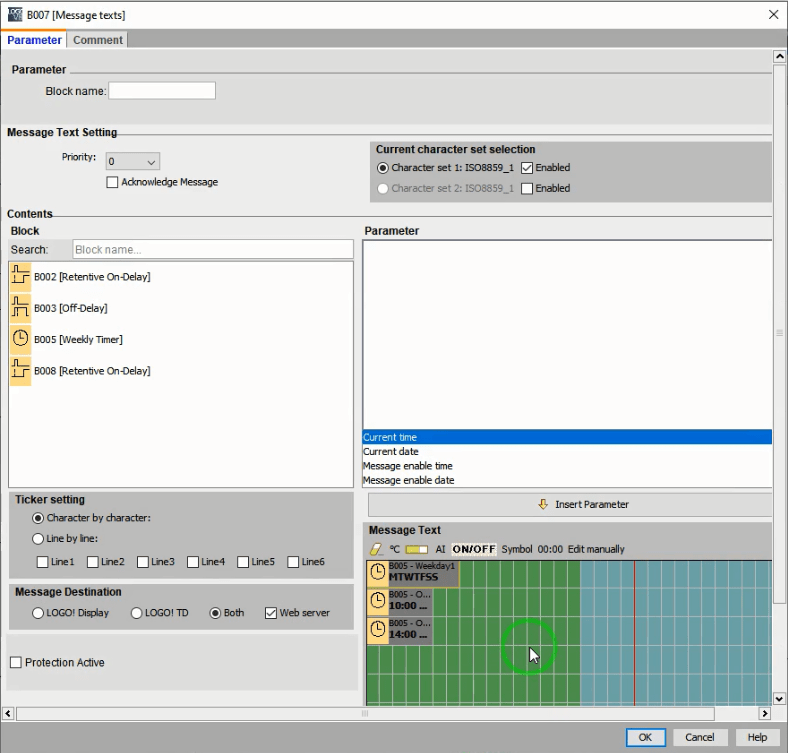
Task: Click the ON/OFF status text icon
Action: coord(473,549)
